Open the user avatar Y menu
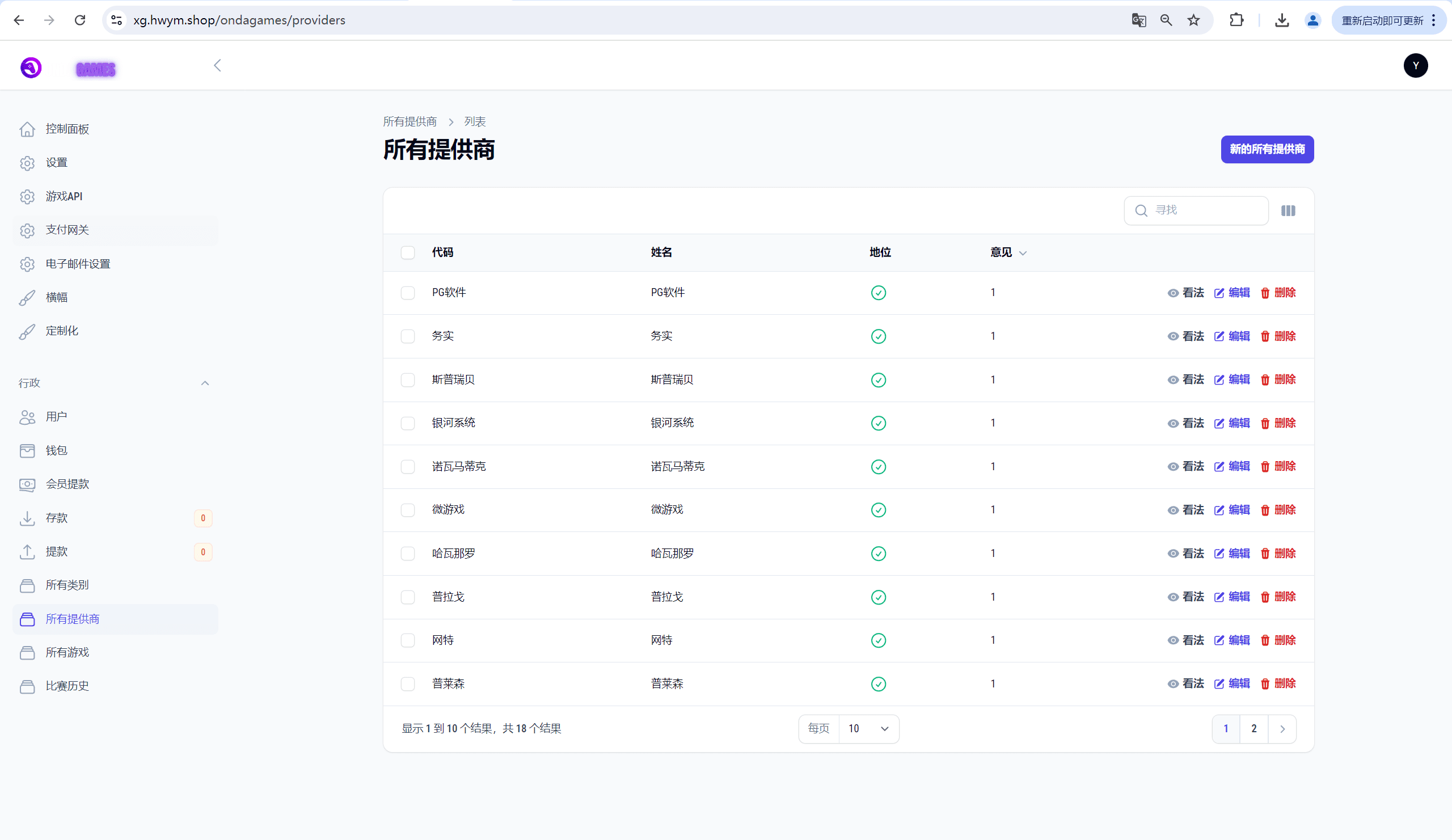 pos(1415,66)
